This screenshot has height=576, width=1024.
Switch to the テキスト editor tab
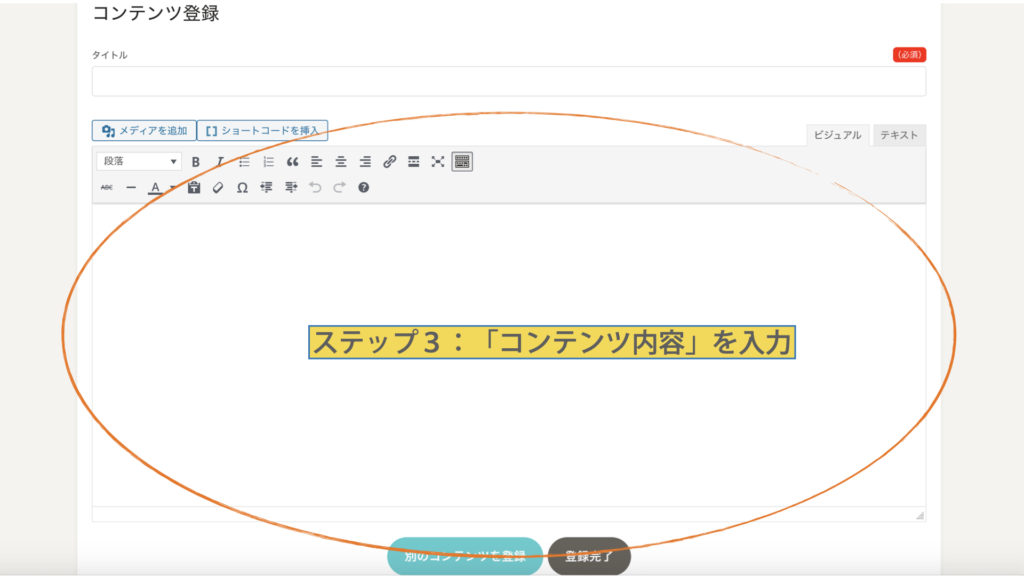click(x=899, y=135)
